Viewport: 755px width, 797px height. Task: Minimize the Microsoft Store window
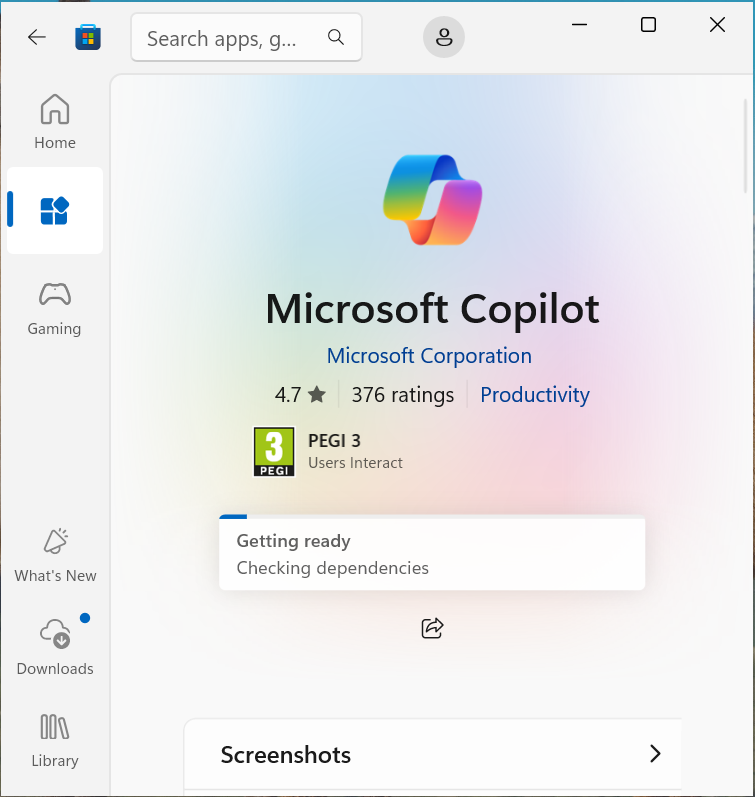point(579,24)
